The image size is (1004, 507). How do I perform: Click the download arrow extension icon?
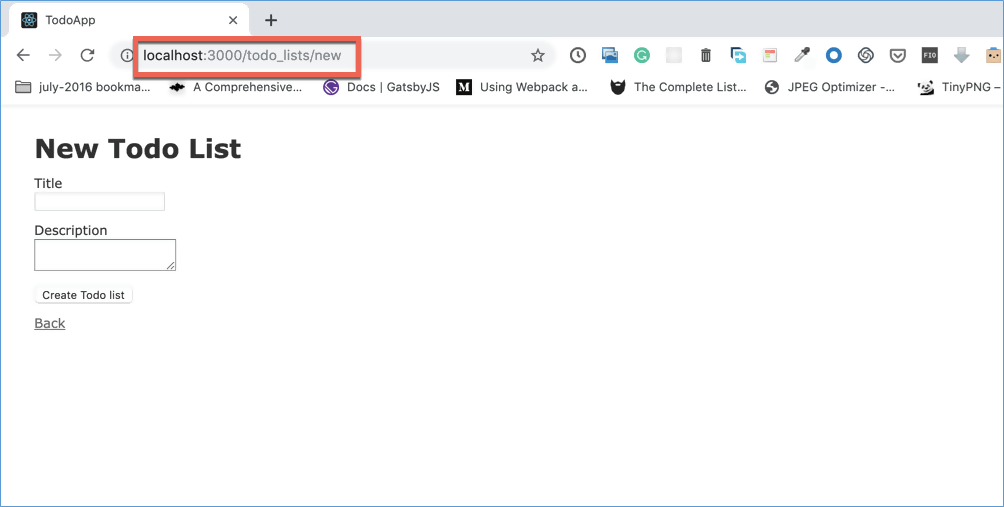click(961, 56)
